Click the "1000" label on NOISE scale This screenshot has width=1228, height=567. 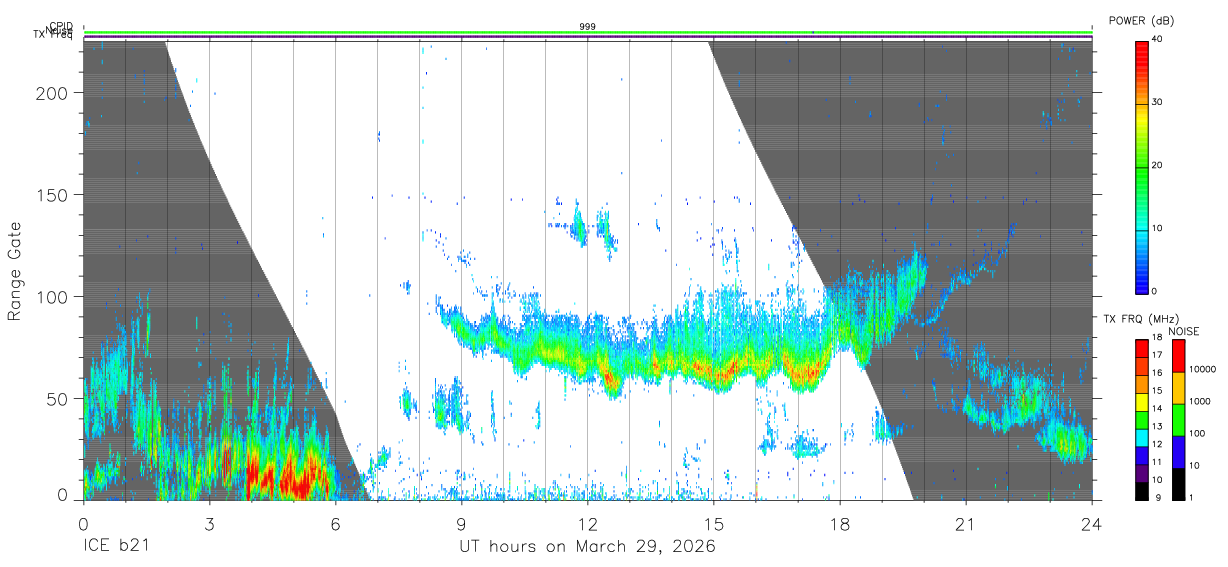click(x=1200, y=401)
